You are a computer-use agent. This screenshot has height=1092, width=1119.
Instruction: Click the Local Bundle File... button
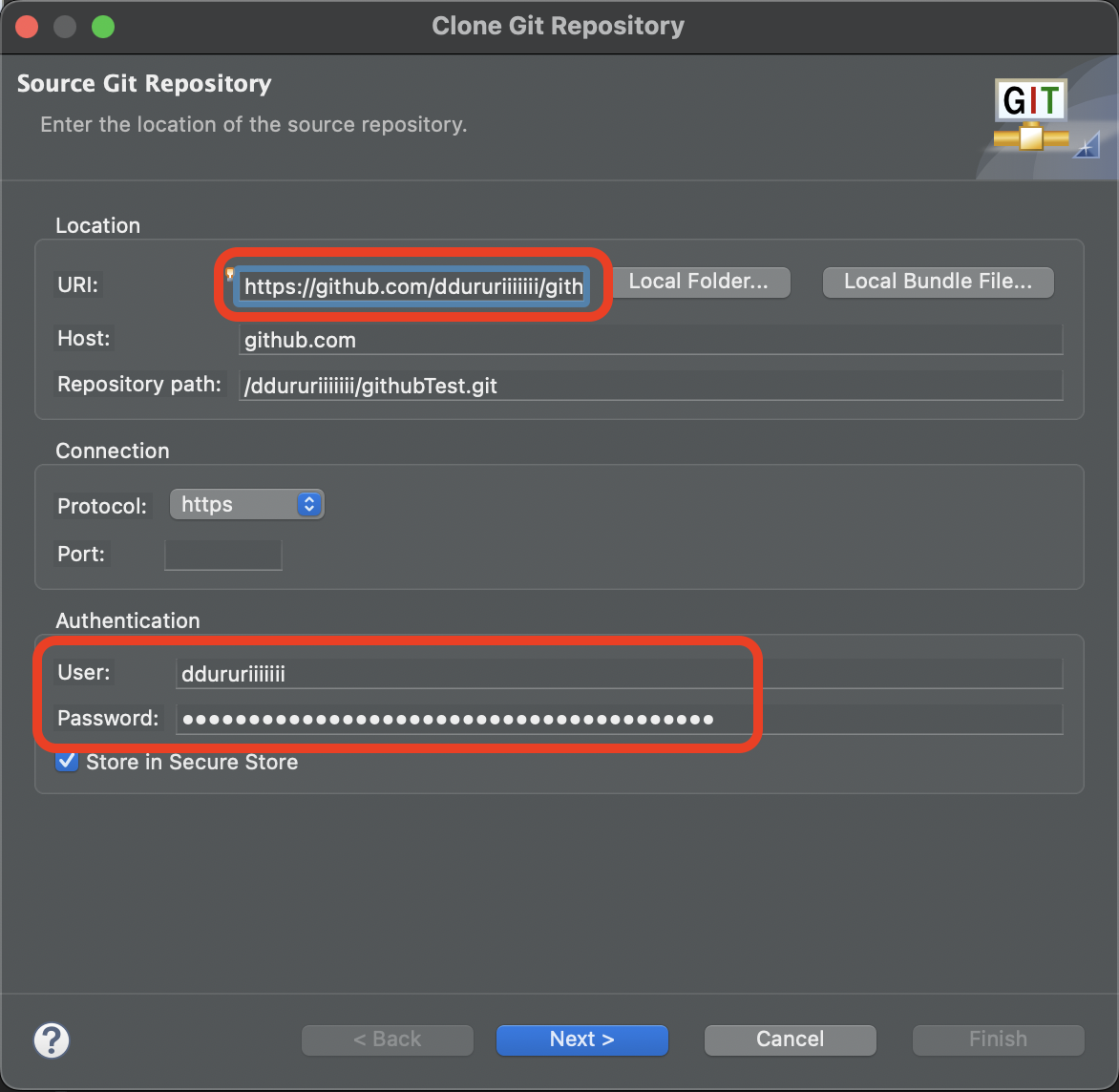(x=938, y=282)
